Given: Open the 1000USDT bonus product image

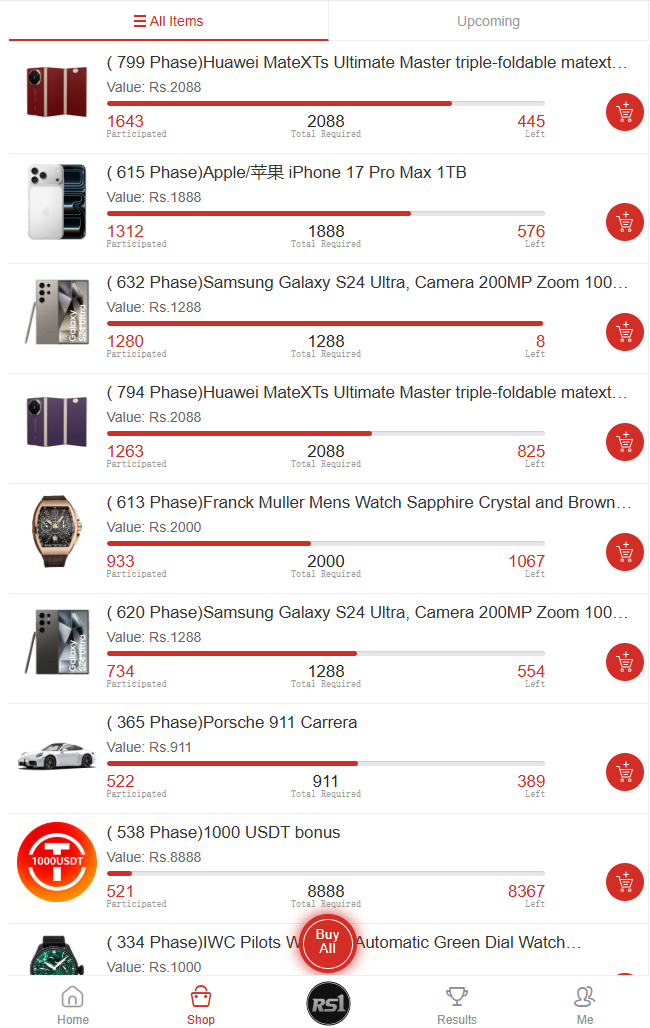Looking at the screenshot, I should click(x=57, y=862).
